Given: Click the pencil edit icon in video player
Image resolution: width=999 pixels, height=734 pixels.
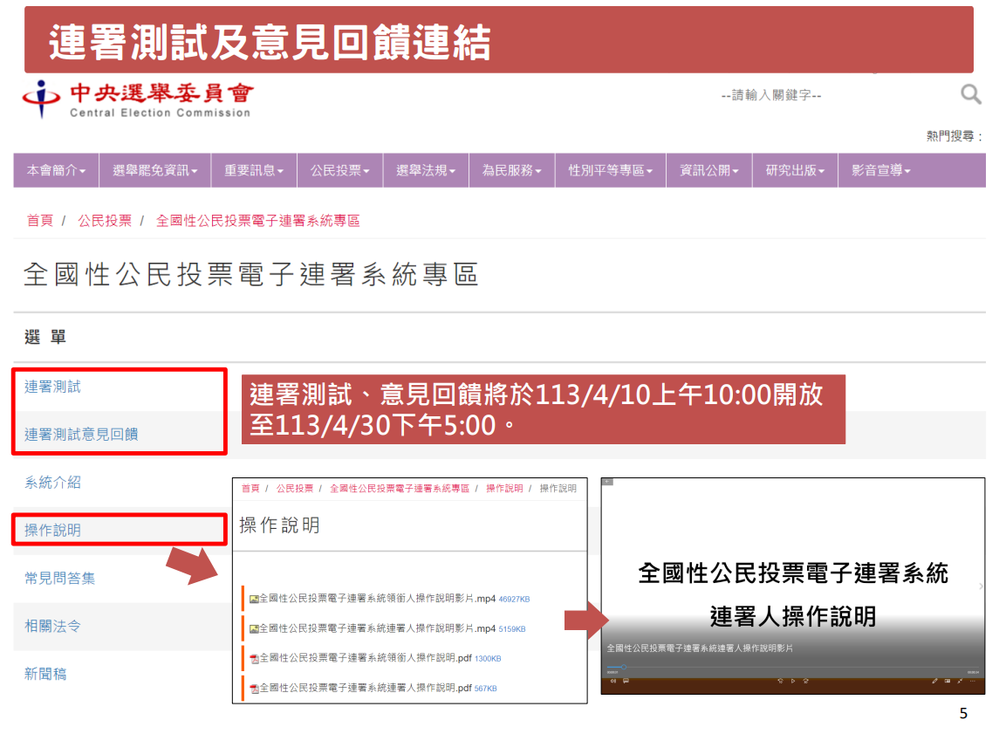Looking at the screenshot, I should (x=934, y=681).
